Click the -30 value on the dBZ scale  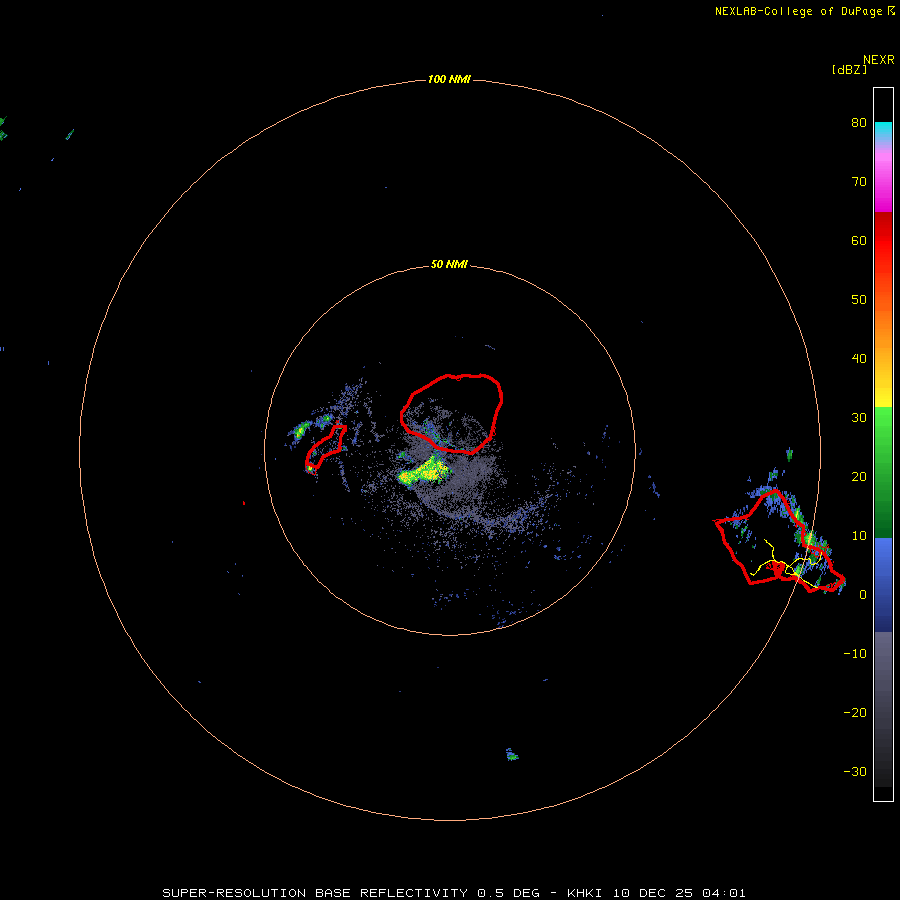click(855, 772)
